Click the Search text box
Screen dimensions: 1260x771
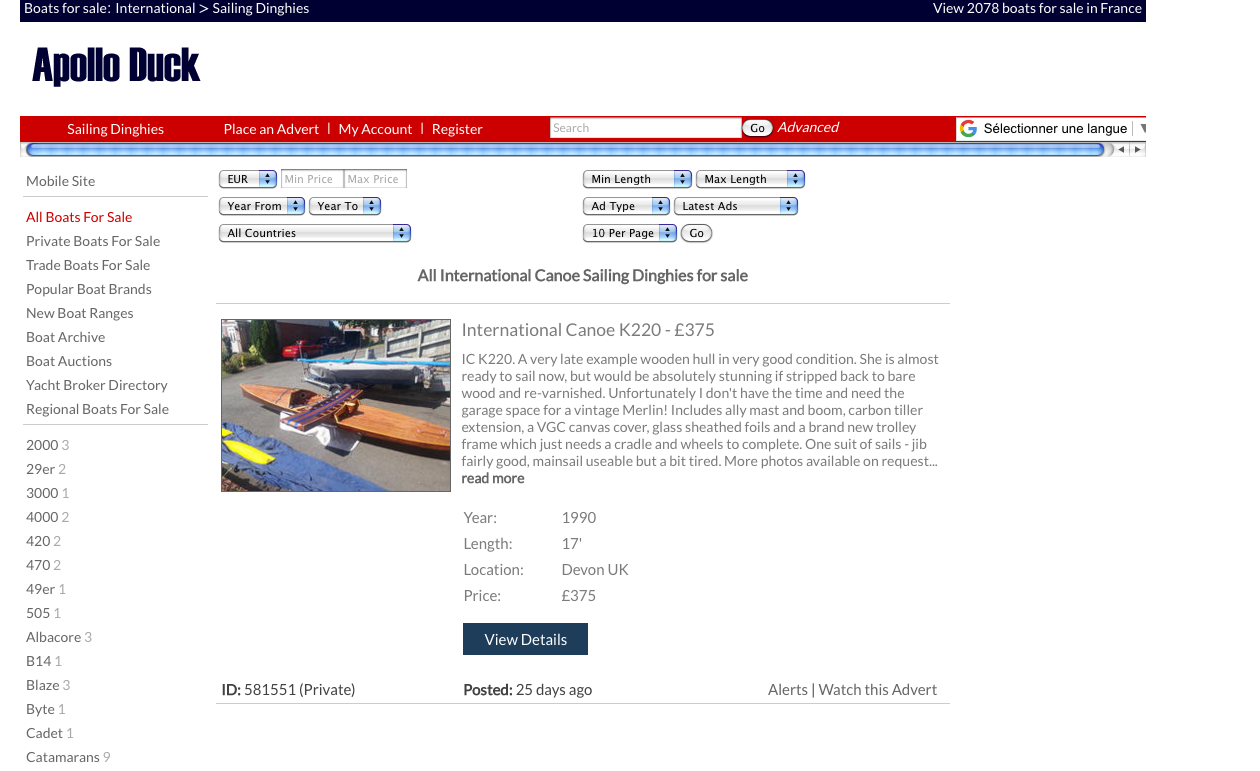click(x=645, y=128)
